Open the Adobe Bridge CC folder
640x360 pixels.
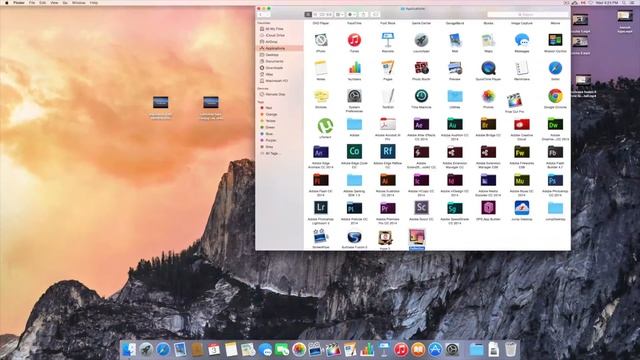(x=488, y=124)
